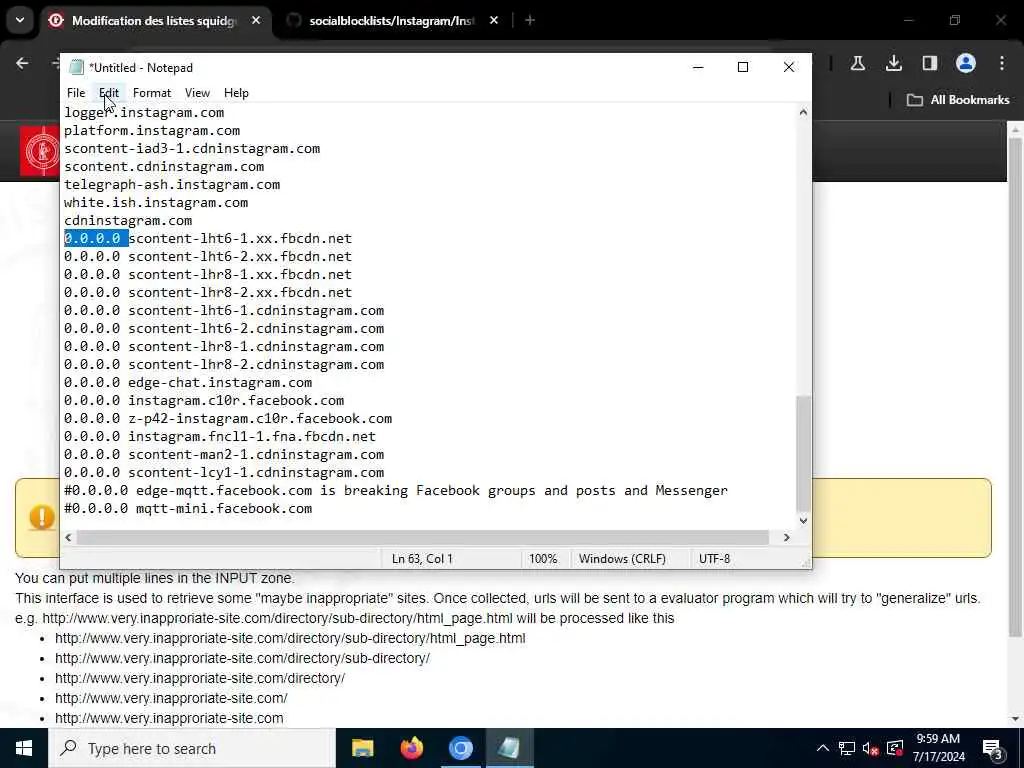
Task: Open a new browser tab with plus icon
Action: click(x=530, y=21)
